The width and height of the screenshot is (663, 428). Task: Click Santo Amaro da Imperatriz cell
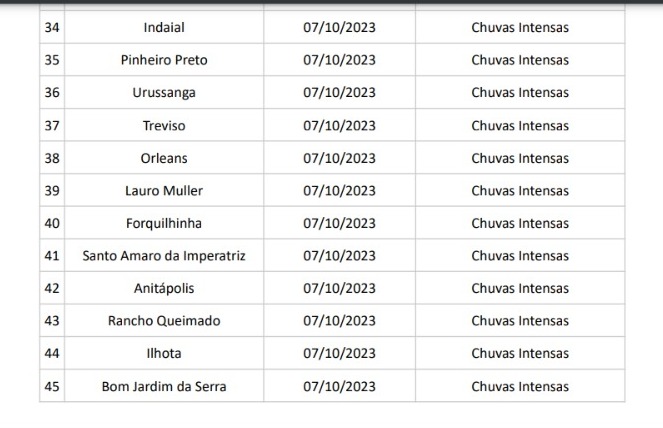click(164, 255)
